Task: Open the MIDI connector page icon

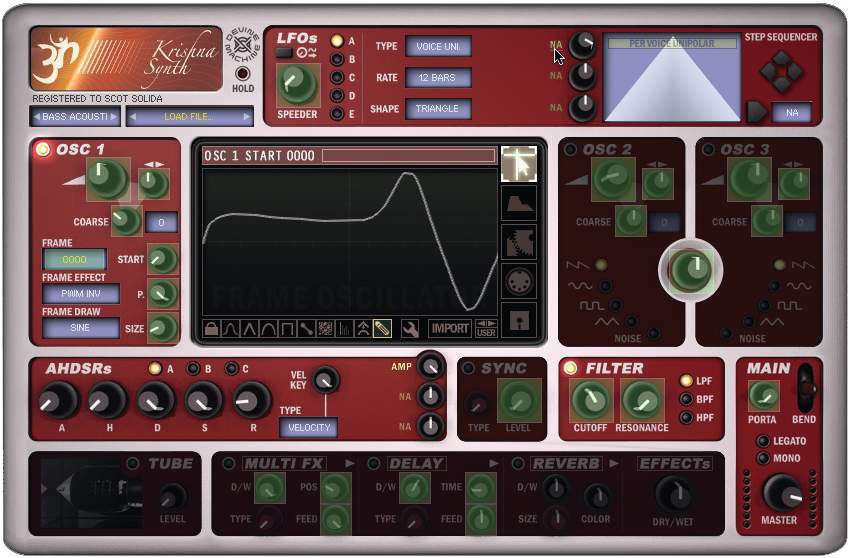Action: (x=519, y=281)
